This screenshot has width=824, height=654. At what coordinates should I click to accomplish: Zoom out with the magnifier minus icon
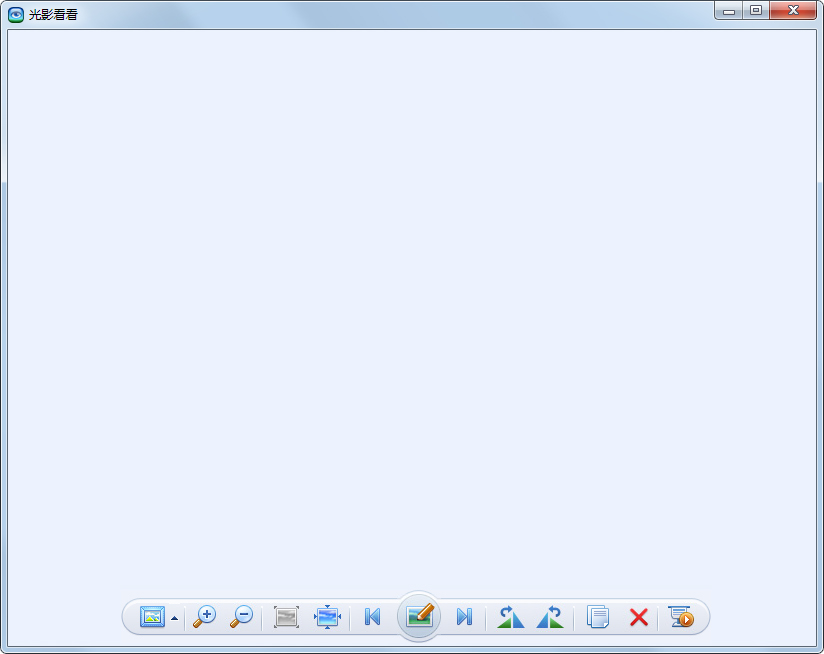pos(241,617)
